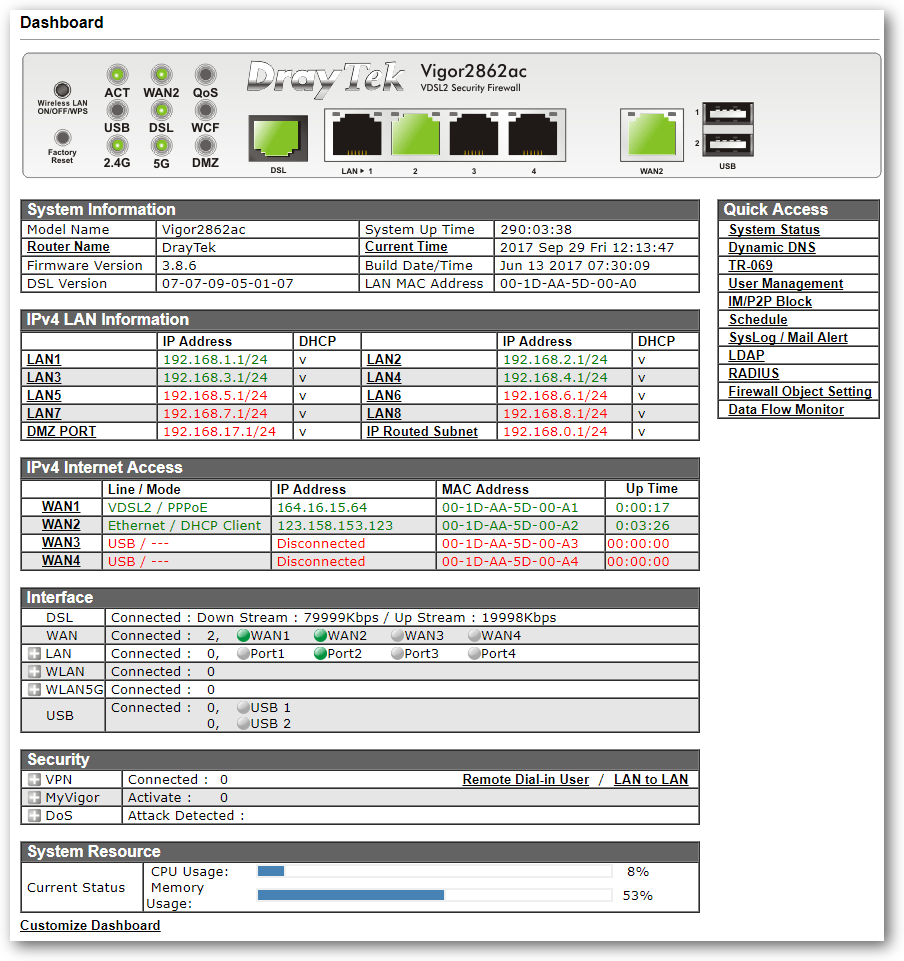Click LAN port 4 on router image
904x961 pixels.
click(x=533, y=135)
